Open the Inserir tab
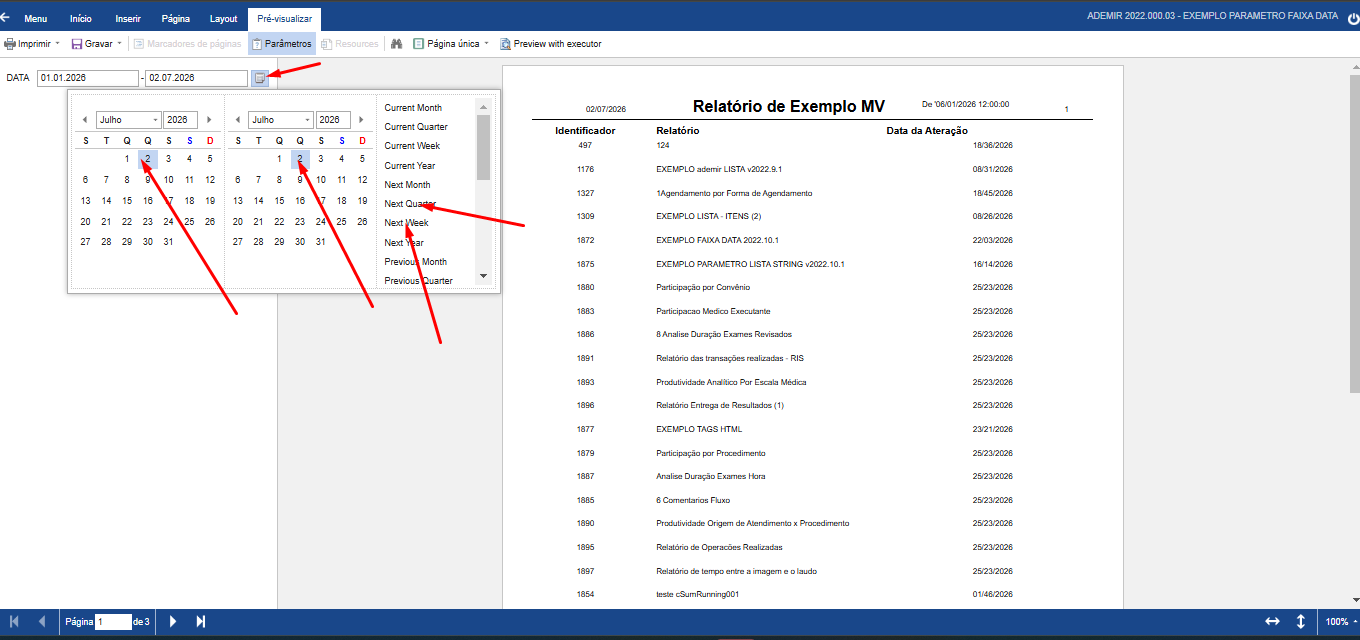1360x640 pixels. 128,19
